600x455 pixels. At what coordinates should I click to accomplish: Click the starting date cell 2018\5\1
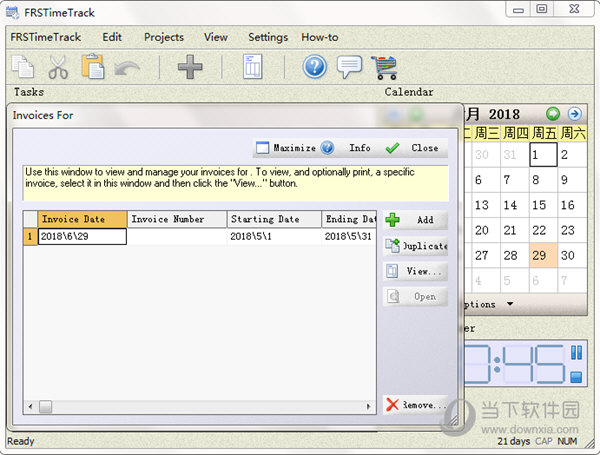(274, 236)
